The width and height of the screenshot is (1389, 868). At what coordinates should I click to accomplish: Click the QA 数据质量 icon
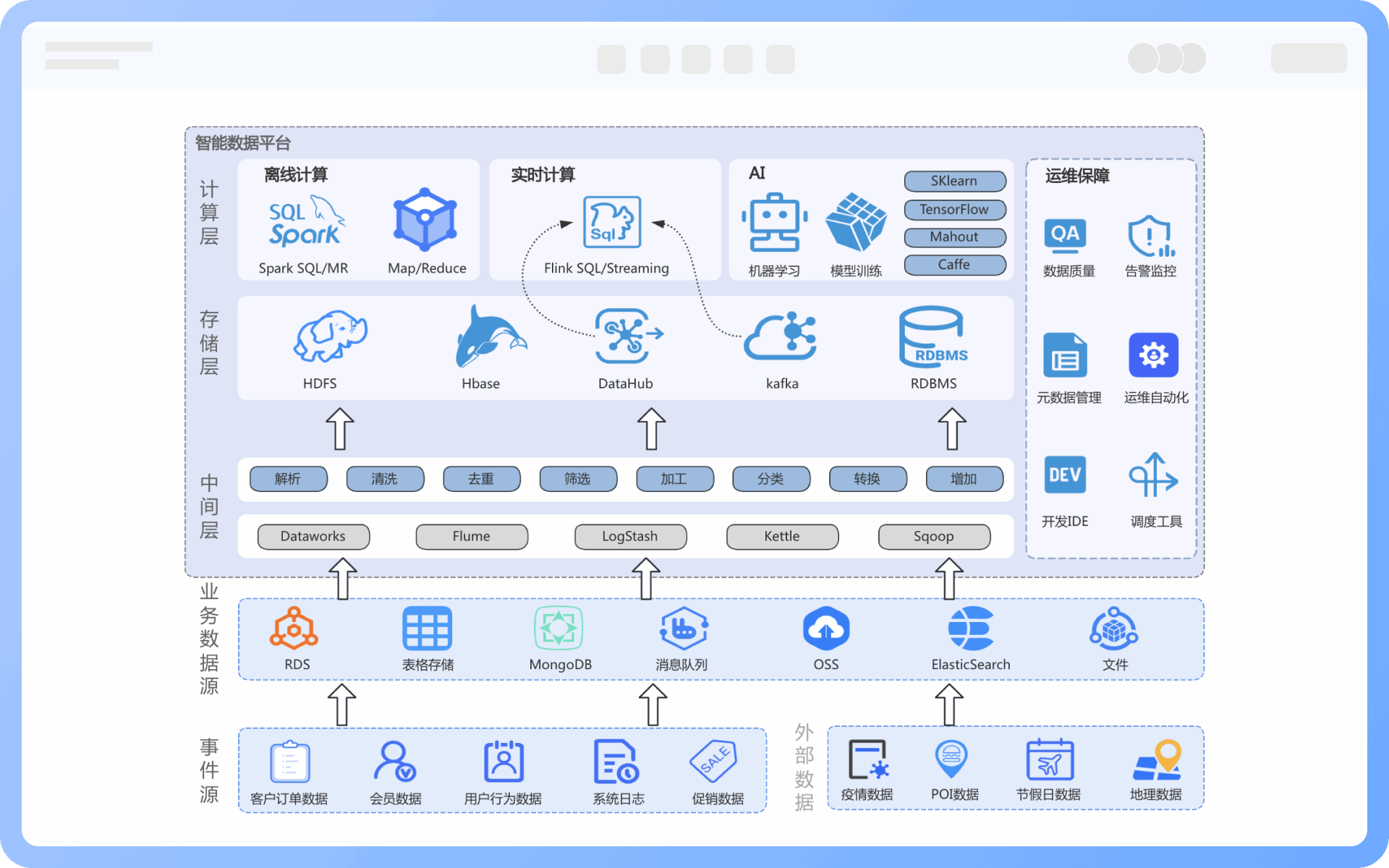coord(1065,235)
